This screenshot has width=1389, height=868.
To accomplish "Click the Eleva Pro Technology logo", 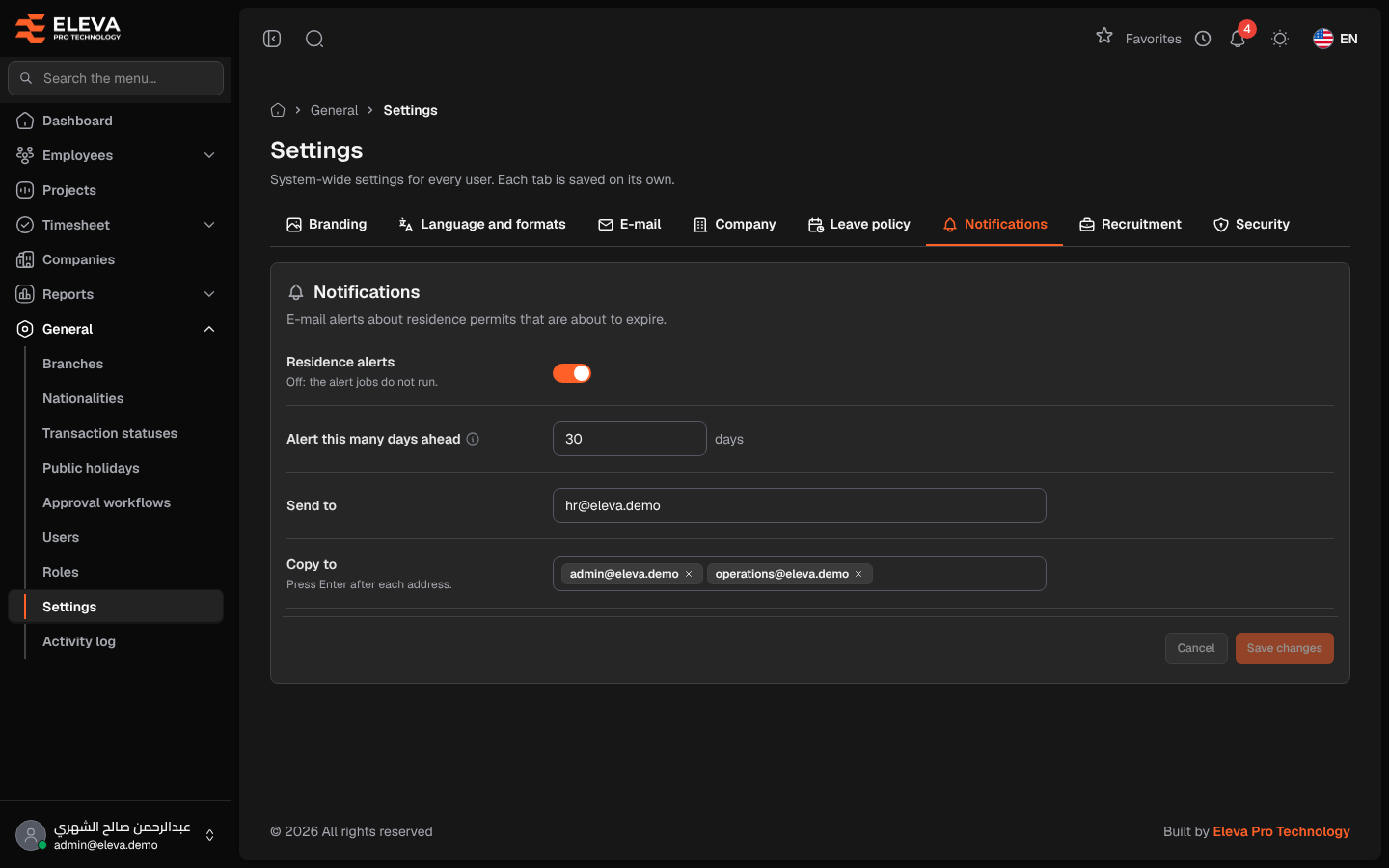I will (68, 28).
